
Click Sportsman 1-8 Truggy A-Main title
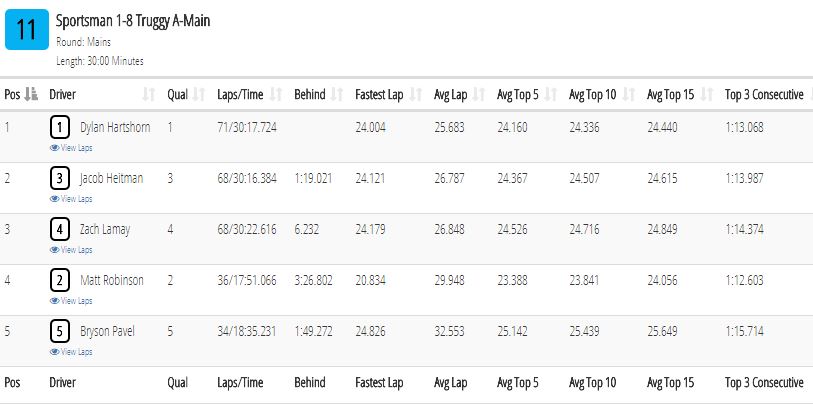click(133, 21)
